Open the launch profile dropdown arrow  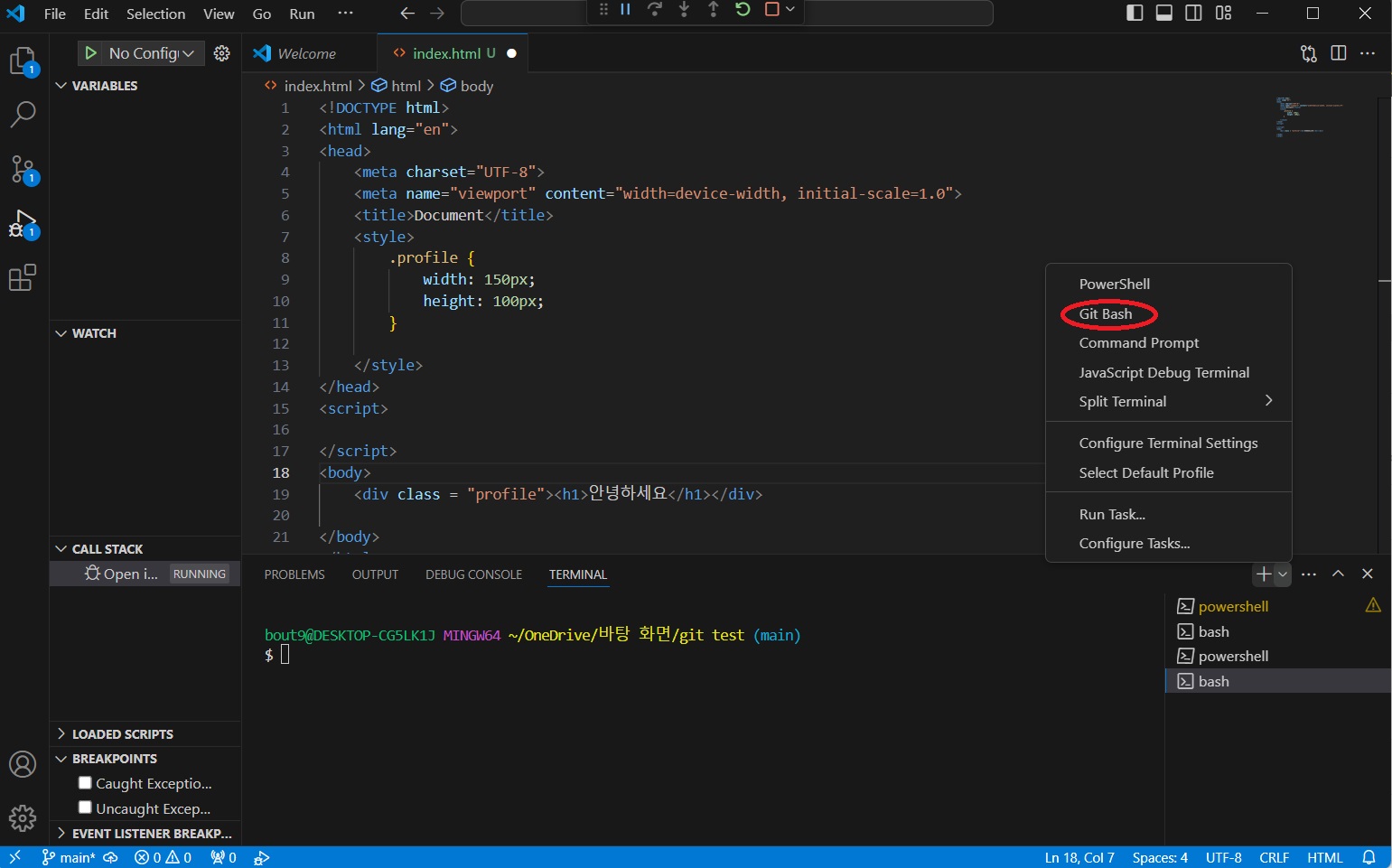tap(1283, 574)
